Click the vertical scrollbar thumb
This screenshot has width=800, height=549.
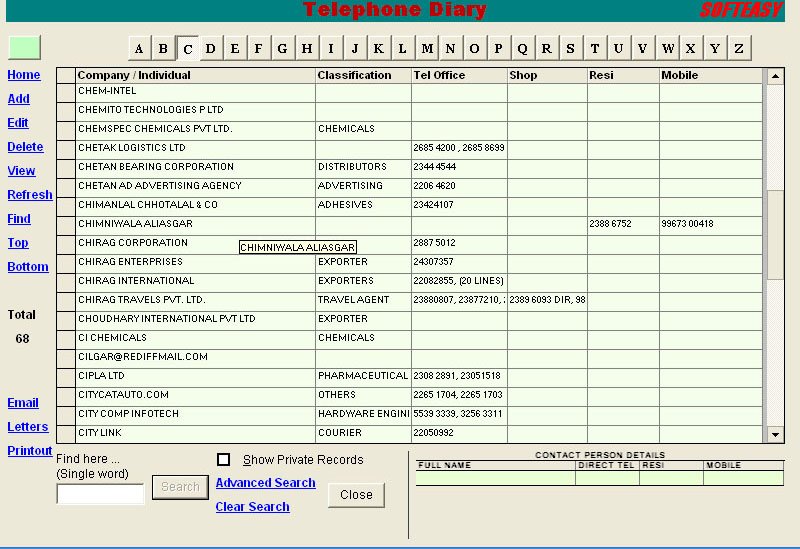pos(775,235)
